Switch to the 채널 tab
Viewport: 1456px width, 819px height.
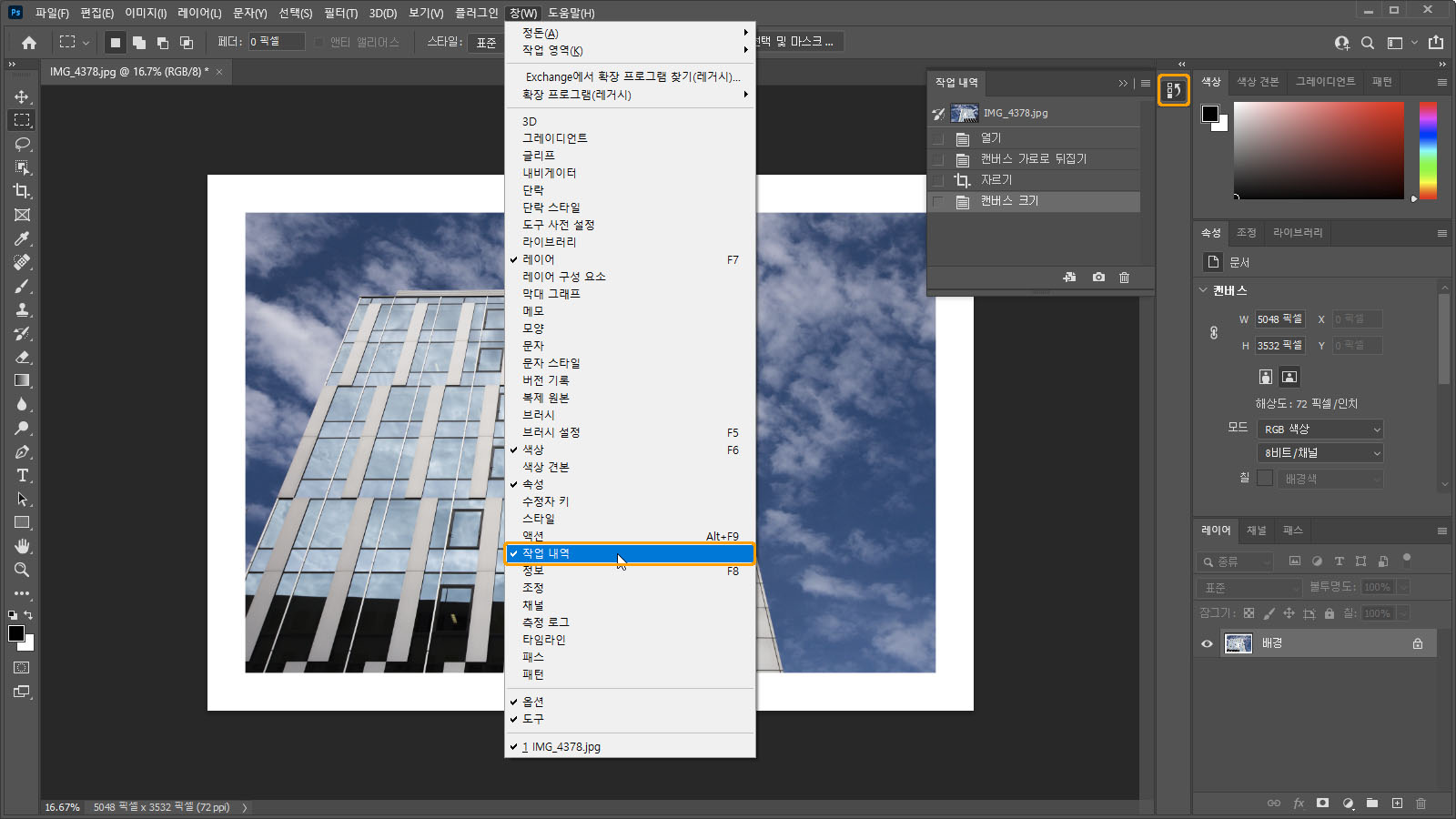tap(1256, 531)
